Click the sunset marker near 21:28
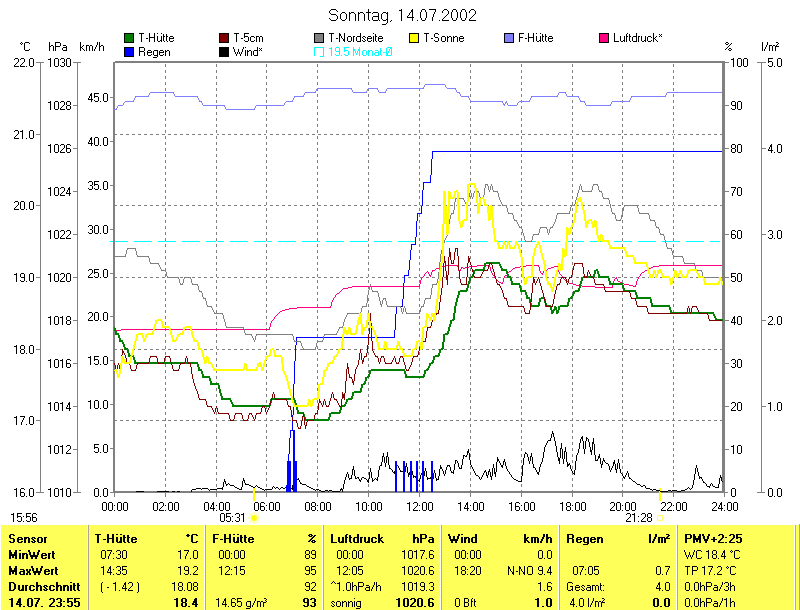Viewport: 800px width, 610px height. [661, 518]
